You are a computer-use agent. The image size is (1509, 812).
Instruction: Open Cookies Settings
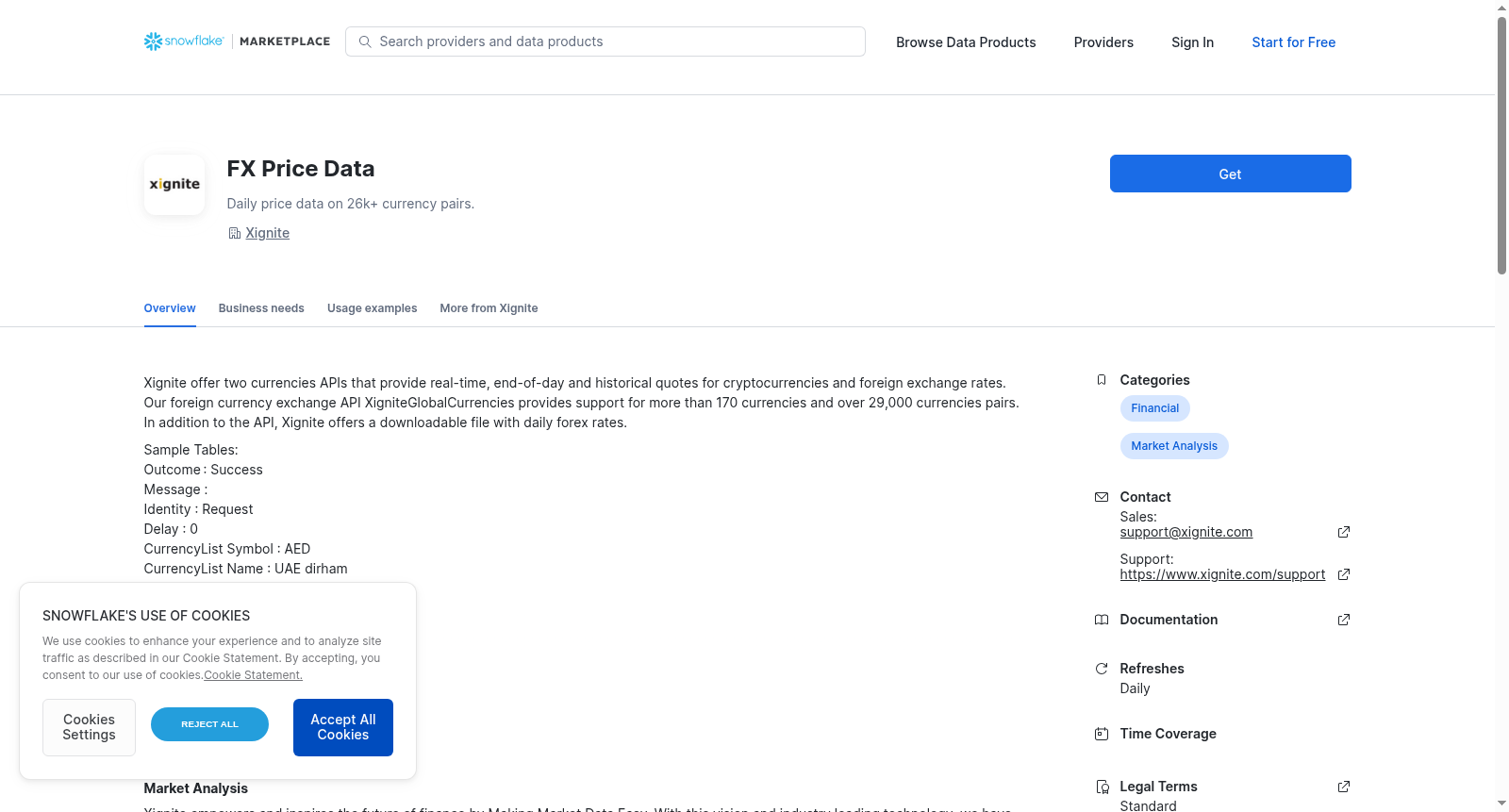[x=89, y=727]
